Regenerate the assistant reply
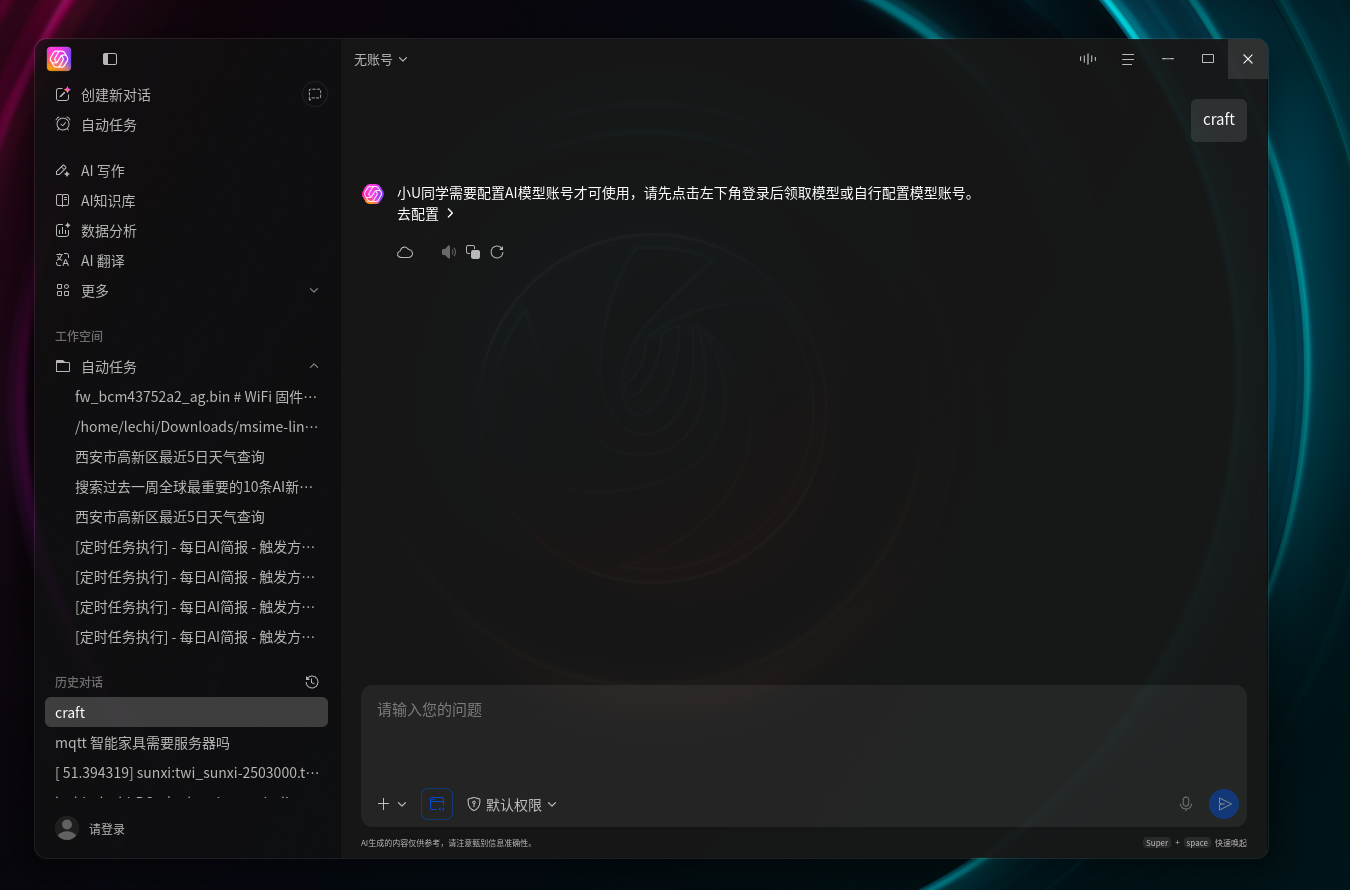The image size is (1350, 890). [497, 252]
